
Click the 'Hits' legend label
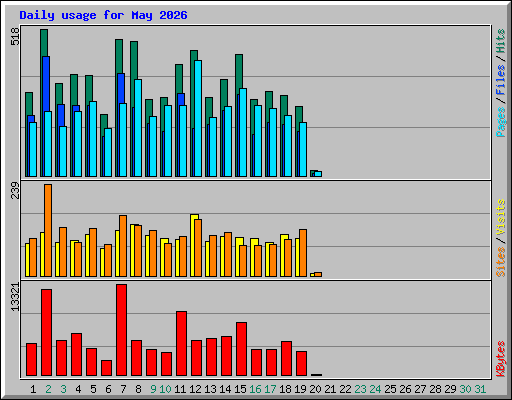[501, 41]
